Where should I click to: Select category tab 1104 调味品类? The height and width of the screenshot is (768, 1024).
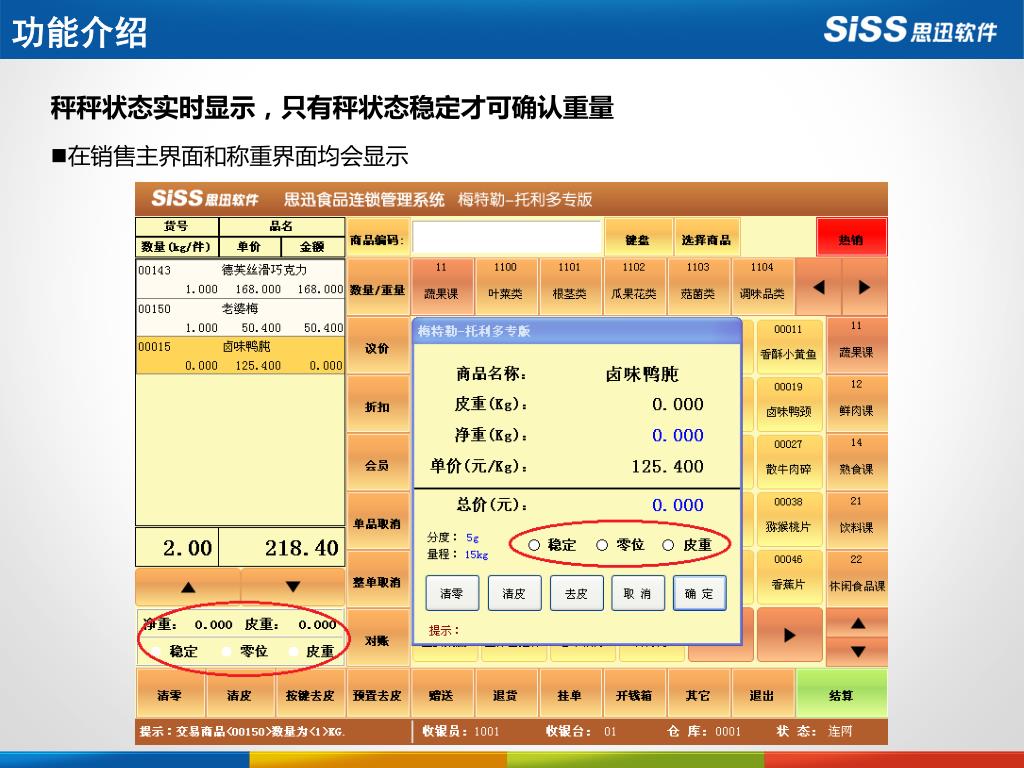click(761, 286)
